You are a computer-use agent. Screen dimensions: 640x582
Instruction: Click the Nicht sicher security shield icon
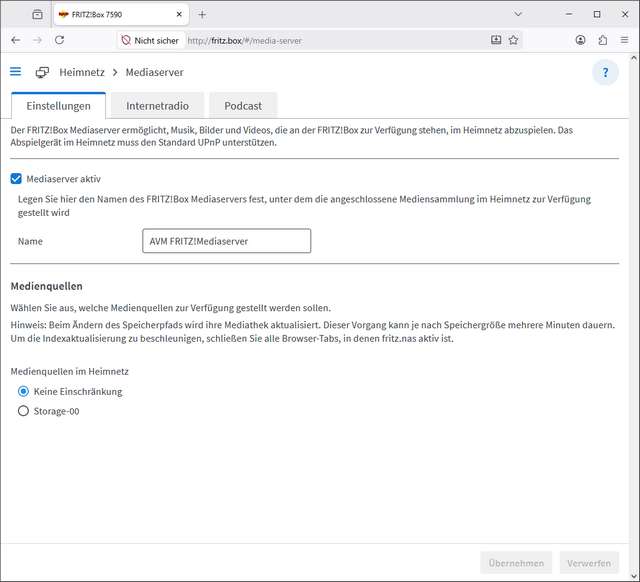pyautogui.click(x=126, y=40)
